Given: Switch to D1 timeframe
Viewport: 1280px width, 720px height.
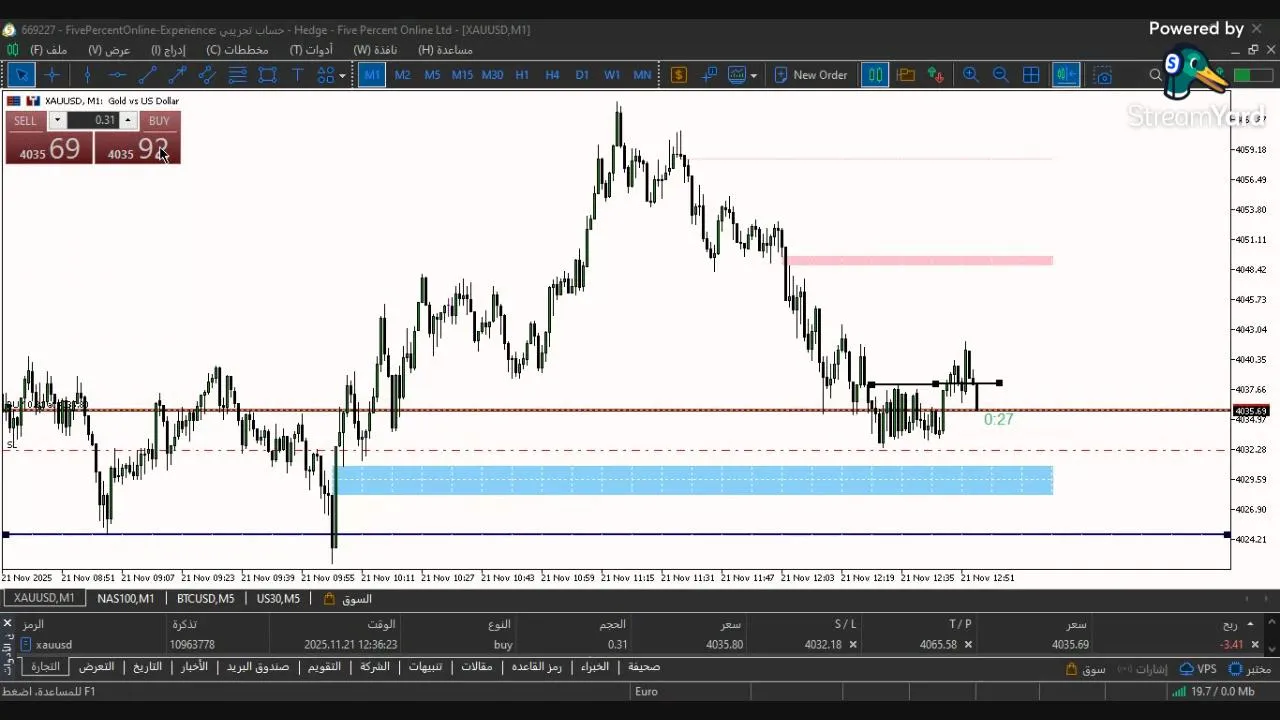Looking at the screenshot, I should point(582,75).
